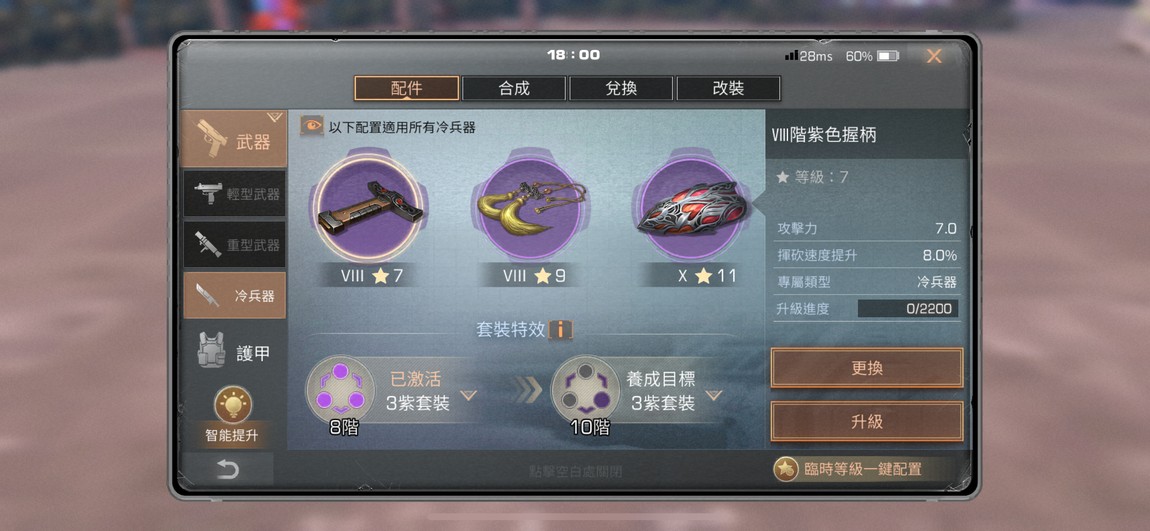Click the 更換 button
Screen dimensions: 1150x531
(867, 368)
